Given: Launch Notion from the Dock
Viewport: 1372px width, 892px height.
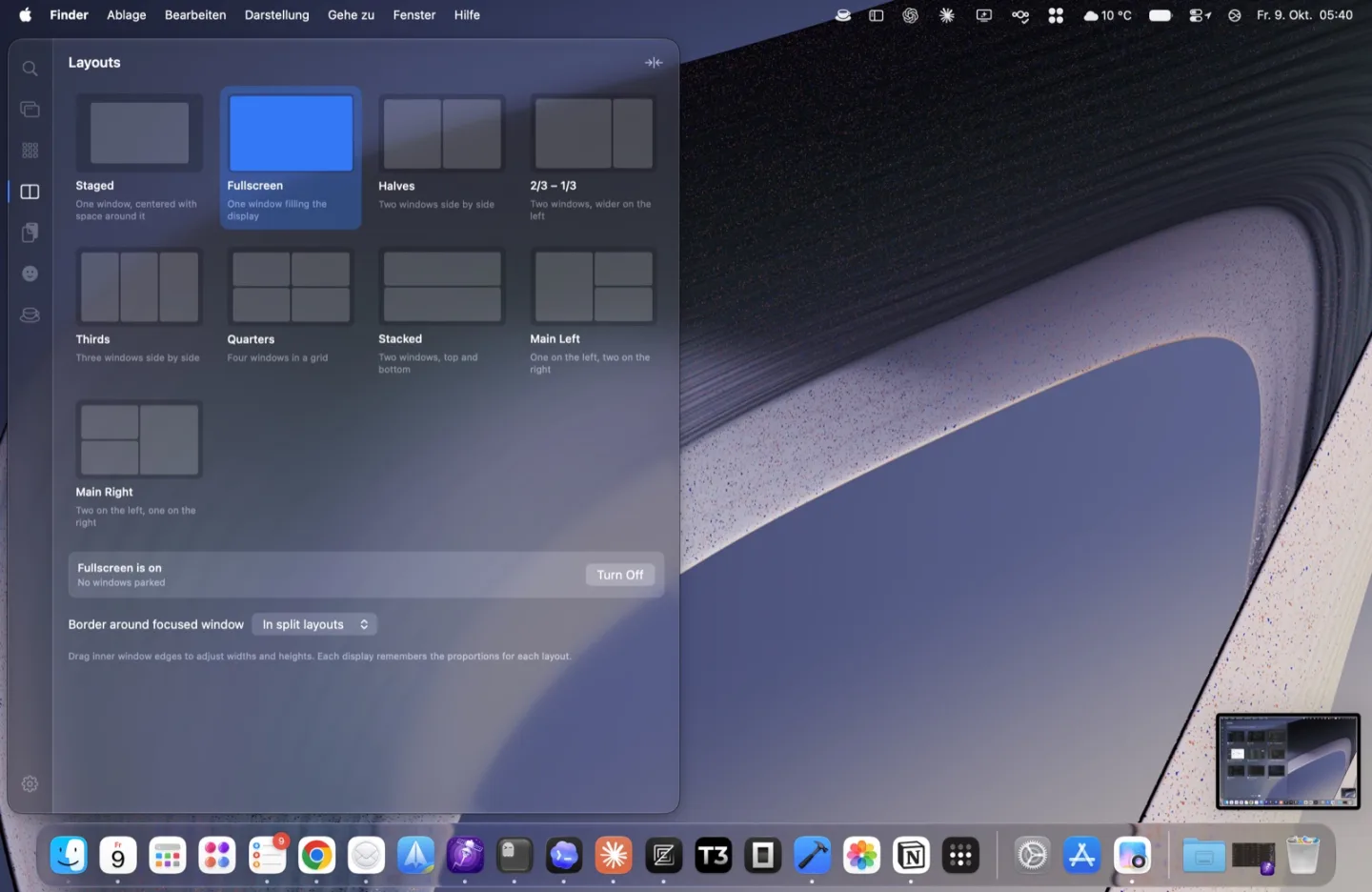Looking at the screenshot, I should (911, 856).
